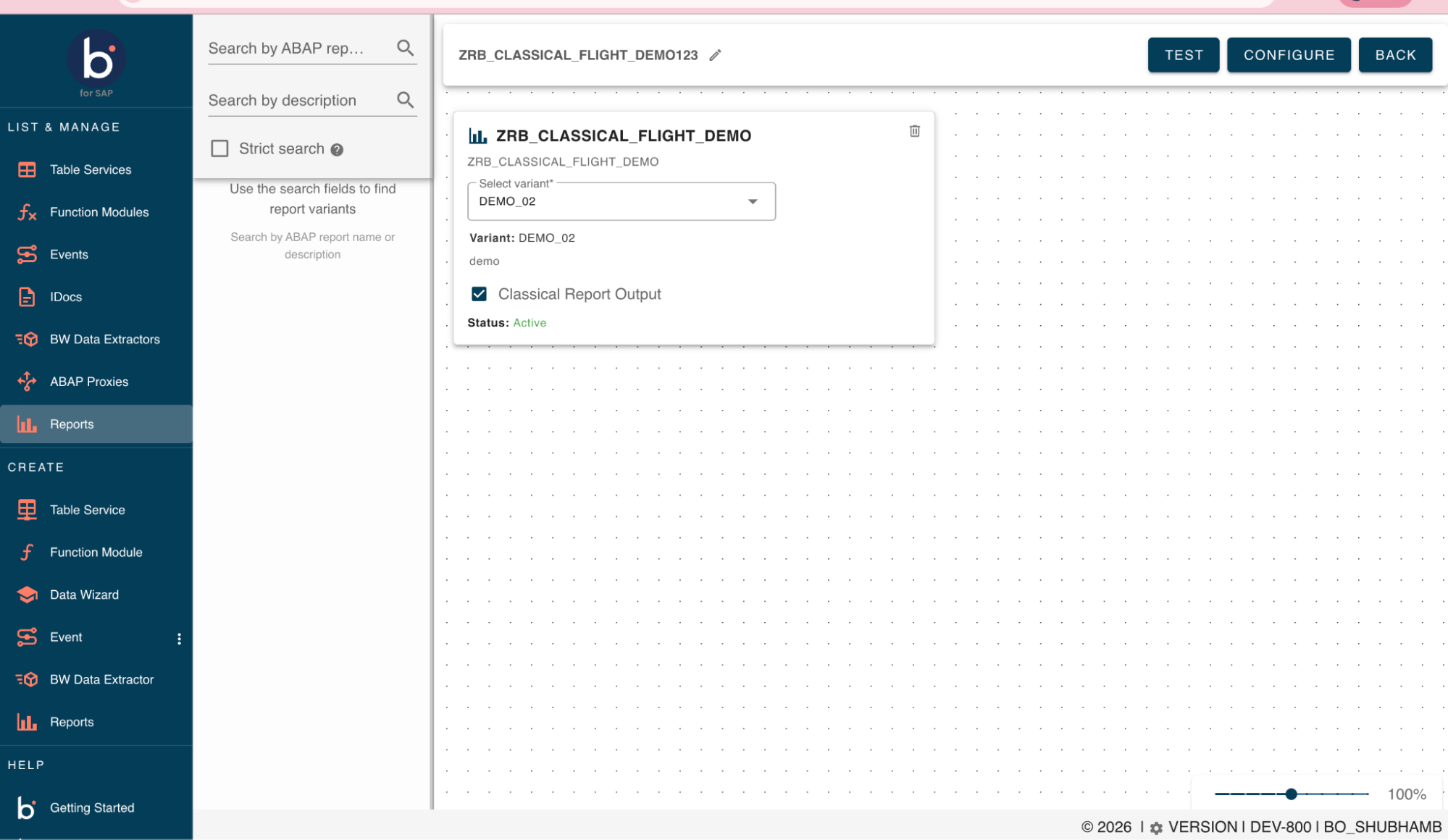
Task: Open the Select variant dropdown
Action: coord(622,201)
